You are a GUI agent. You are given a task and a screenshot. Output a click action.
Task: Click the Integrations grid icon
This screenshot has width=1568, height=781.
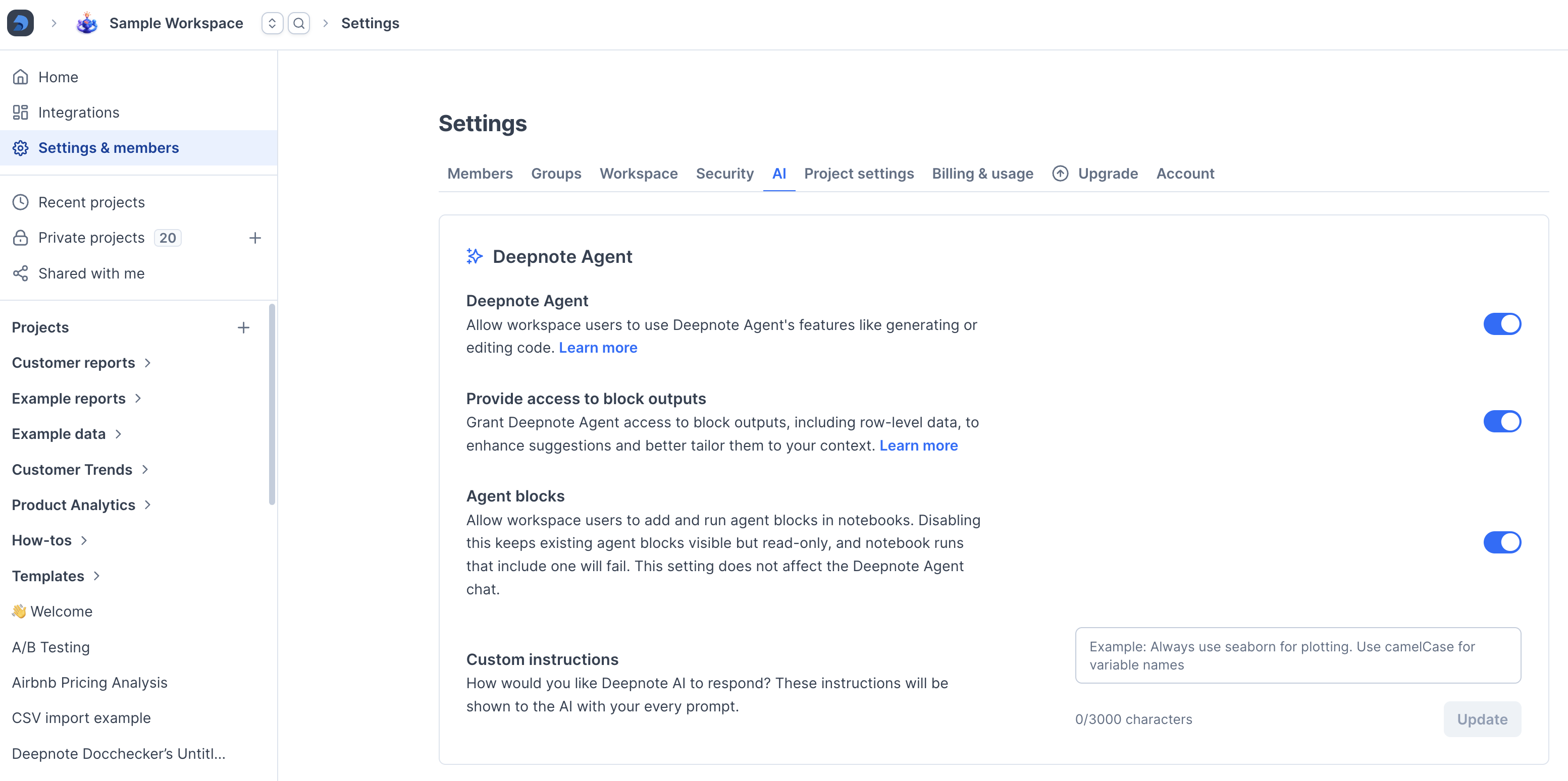21,113
